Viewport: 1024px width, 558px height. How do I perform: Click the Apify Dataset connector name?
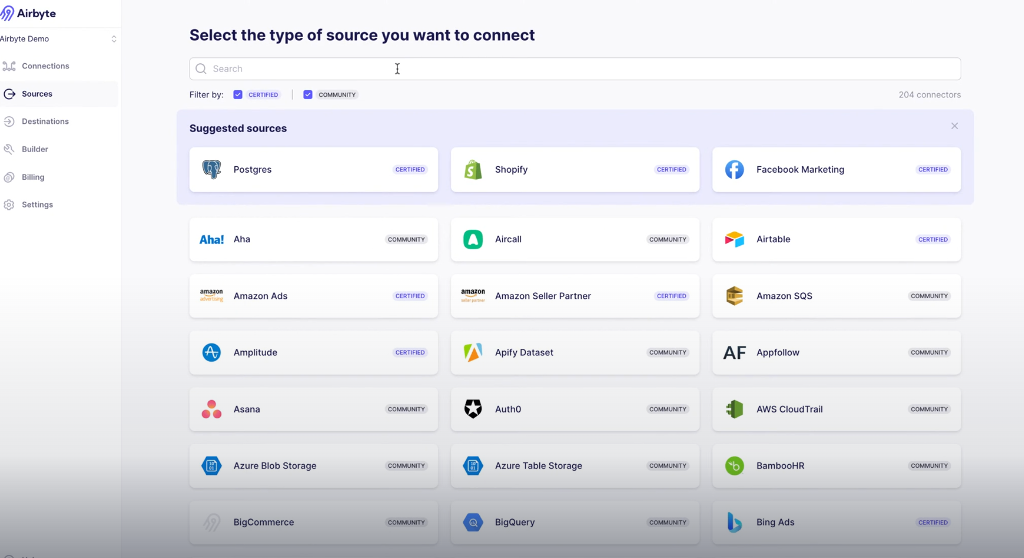[x=524, y=352]
